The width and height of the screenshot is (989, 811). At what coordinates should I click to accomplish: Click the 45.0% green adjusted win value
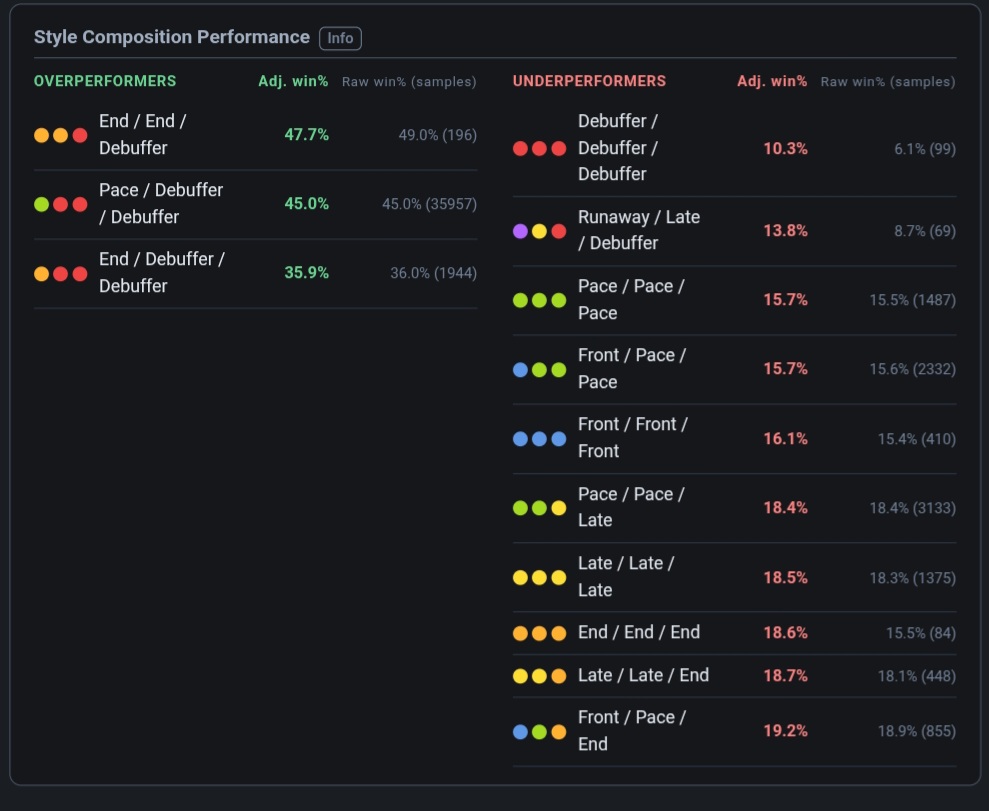pos(307,204)
